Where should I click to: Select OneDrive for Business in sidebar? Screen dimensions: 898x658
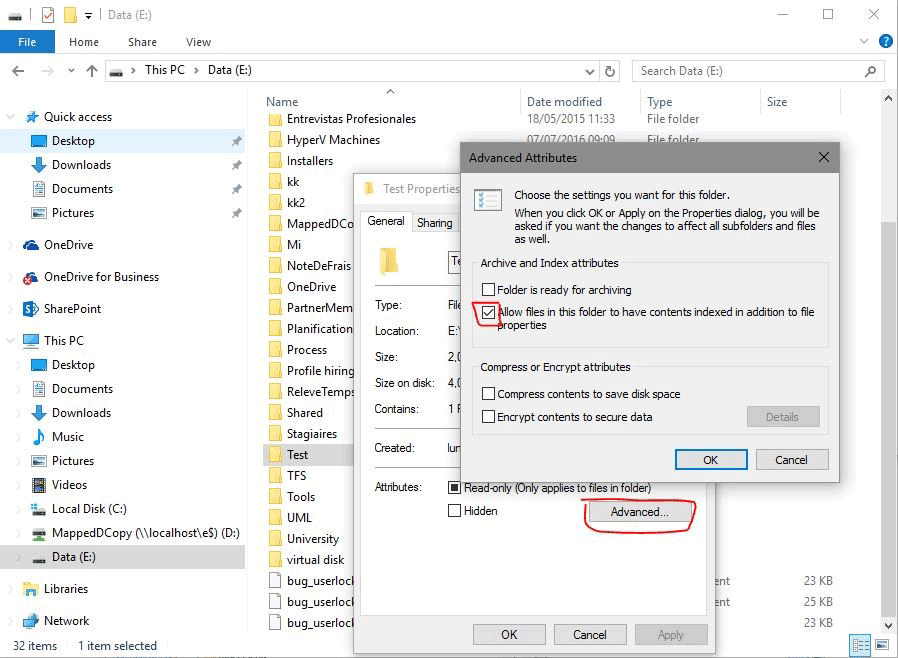(x=101, y=277)
